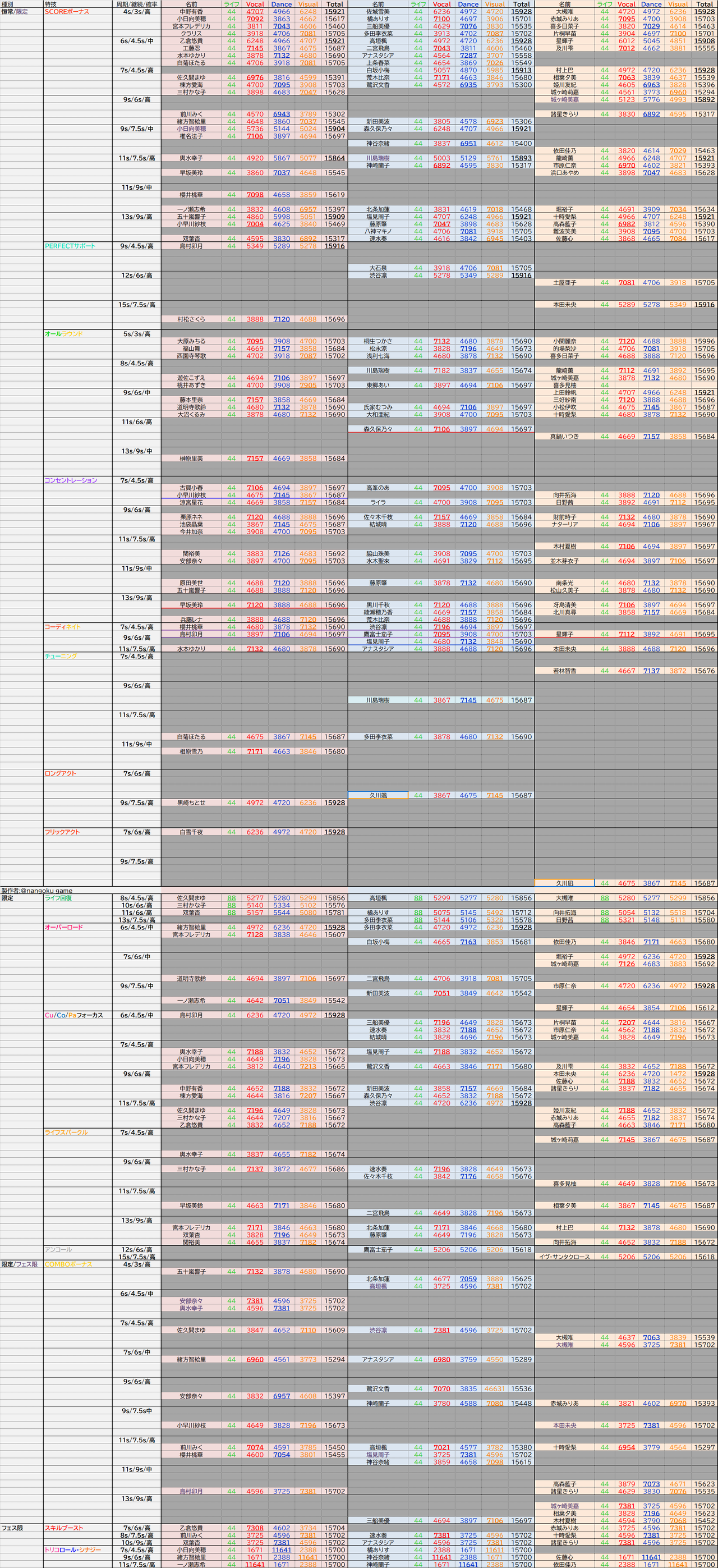Click the コンセントレーション skill label
Image resolution: width=718 pixels, height=1568 pixels.
pos(77,480)
